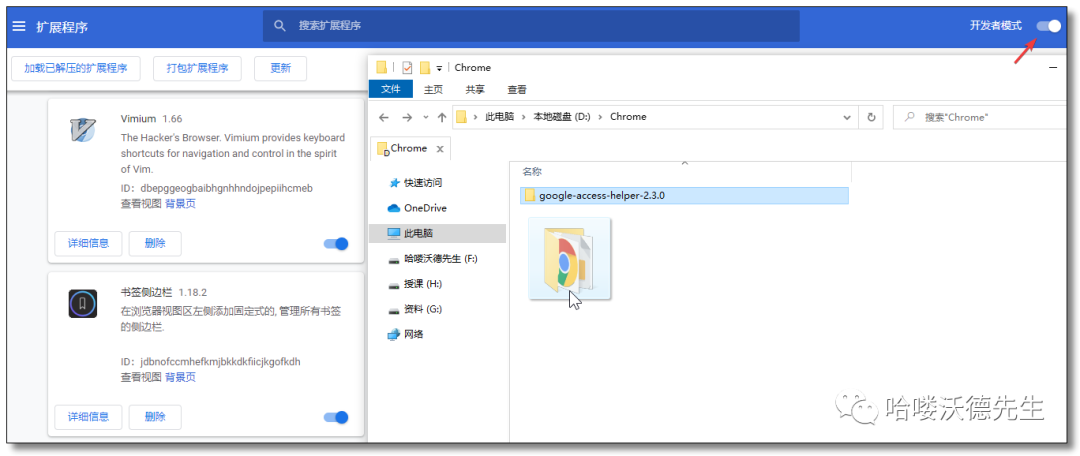Select 资料 (G:) drive
This screenshot has height=456, width=1080.
(423, 310)
